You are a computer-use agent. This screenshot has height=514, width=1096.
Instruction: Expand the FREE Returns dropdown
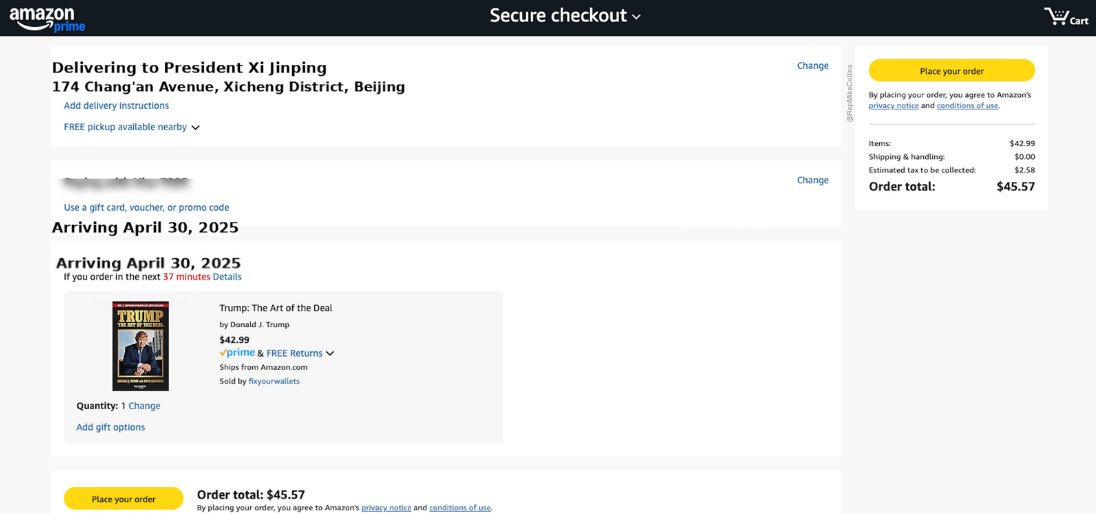pyautogui.click(x=330, y=354)
